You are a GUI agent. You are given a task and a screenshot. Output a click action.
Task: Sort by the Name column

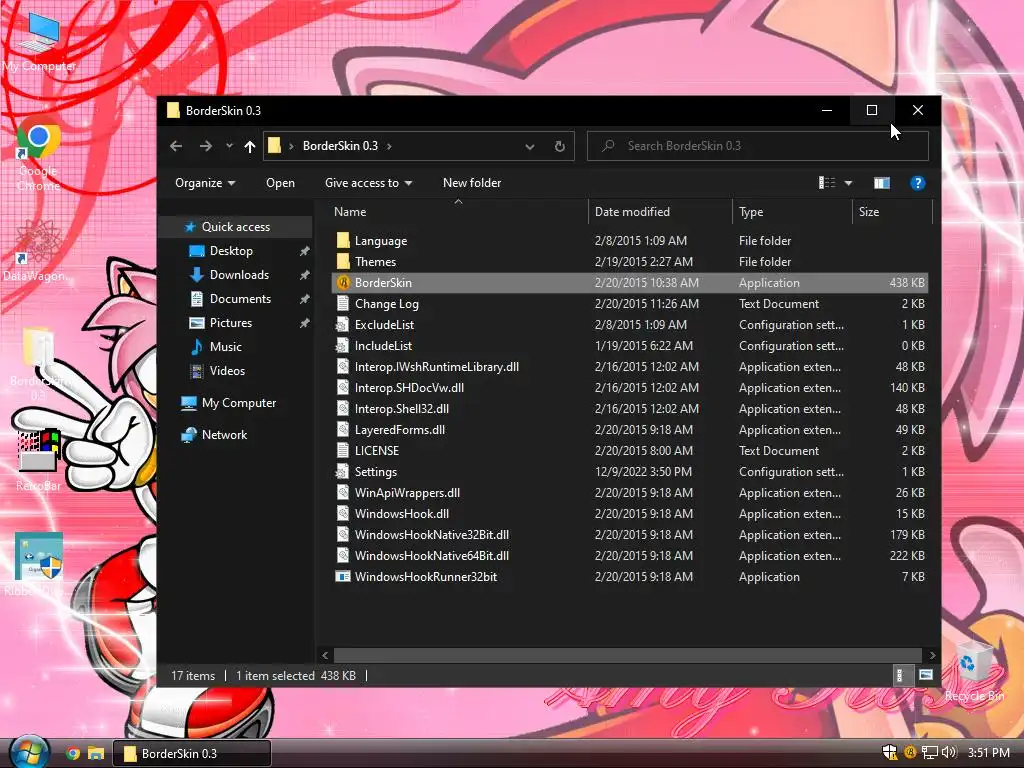pos(458,212)
